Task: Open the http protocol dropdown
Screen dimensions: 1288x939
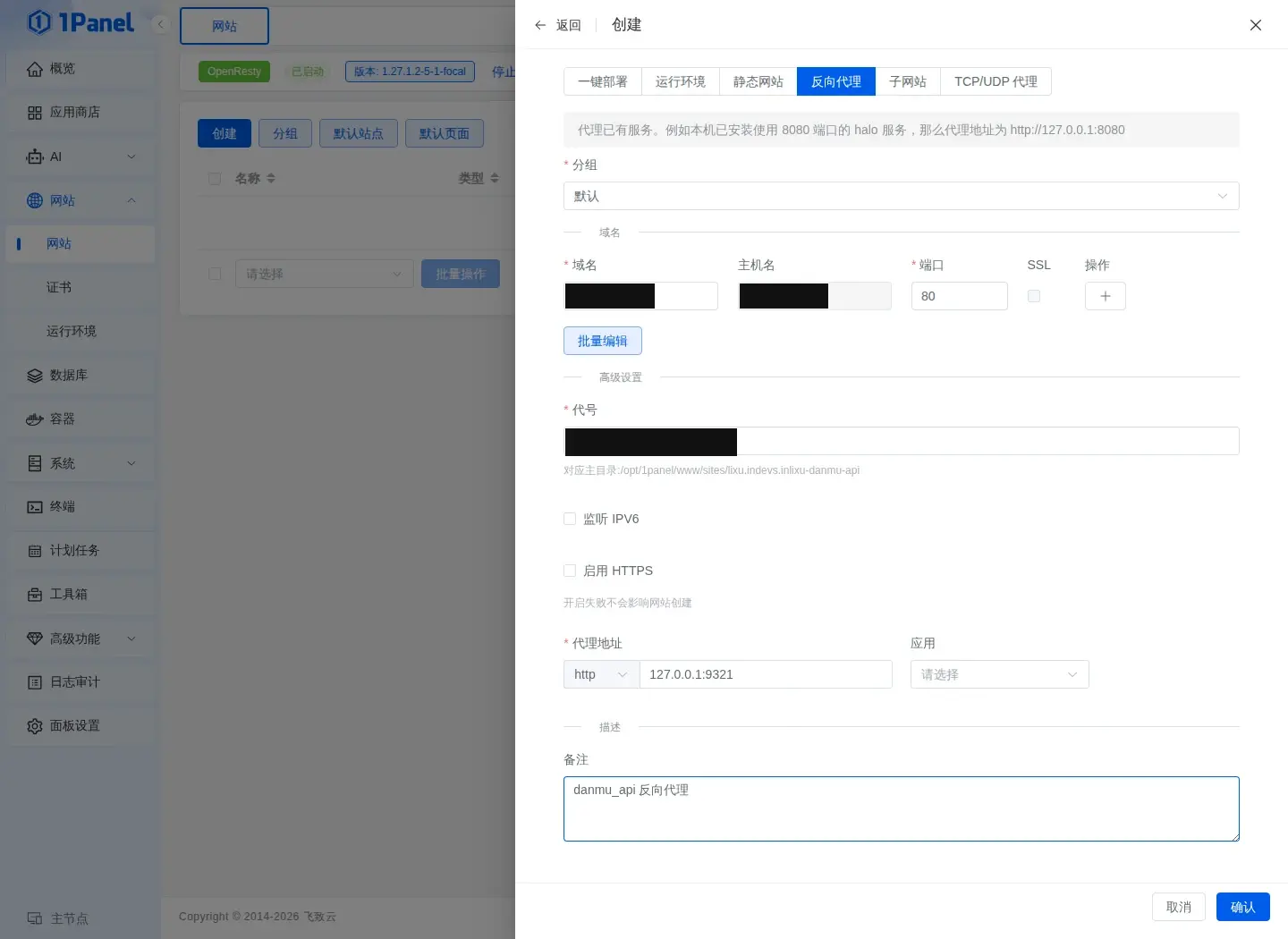Action: click(601, 674)
